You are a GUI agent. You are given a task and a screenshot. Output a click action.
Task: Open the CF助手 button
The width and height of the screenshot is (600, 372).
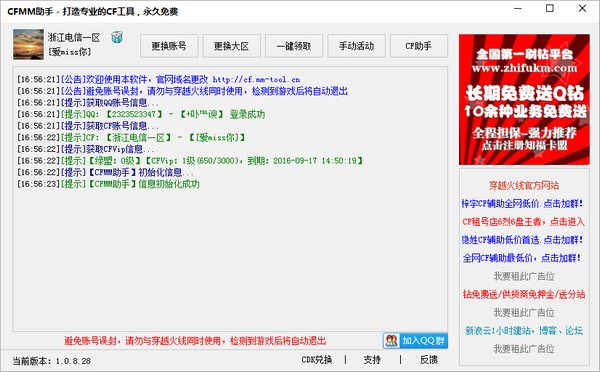pyautogui.click(x=419, y=46)
